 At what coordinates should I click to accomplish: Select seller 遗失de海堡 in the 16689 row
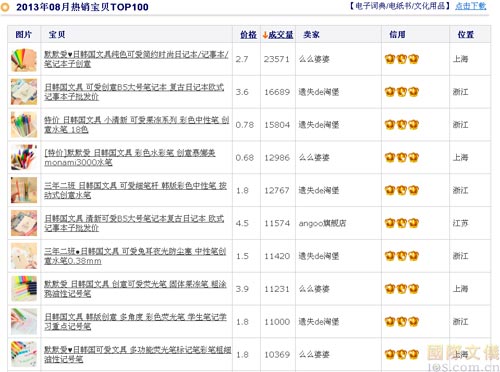[x=319, y=92]
